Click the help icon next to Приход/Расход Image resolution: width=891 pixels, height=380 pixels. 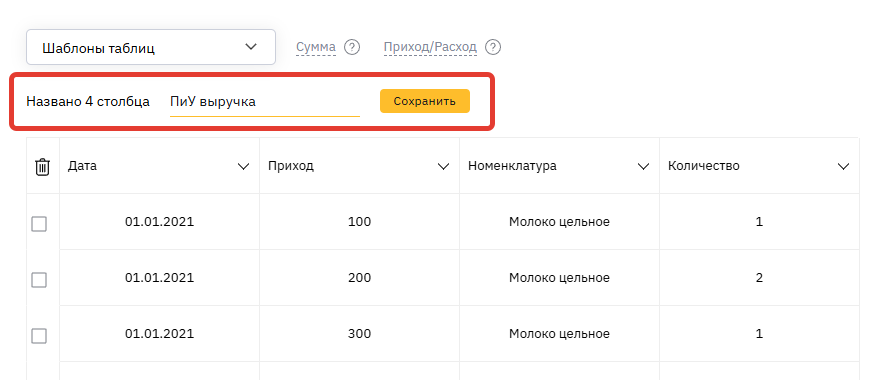tap(493, 47)
